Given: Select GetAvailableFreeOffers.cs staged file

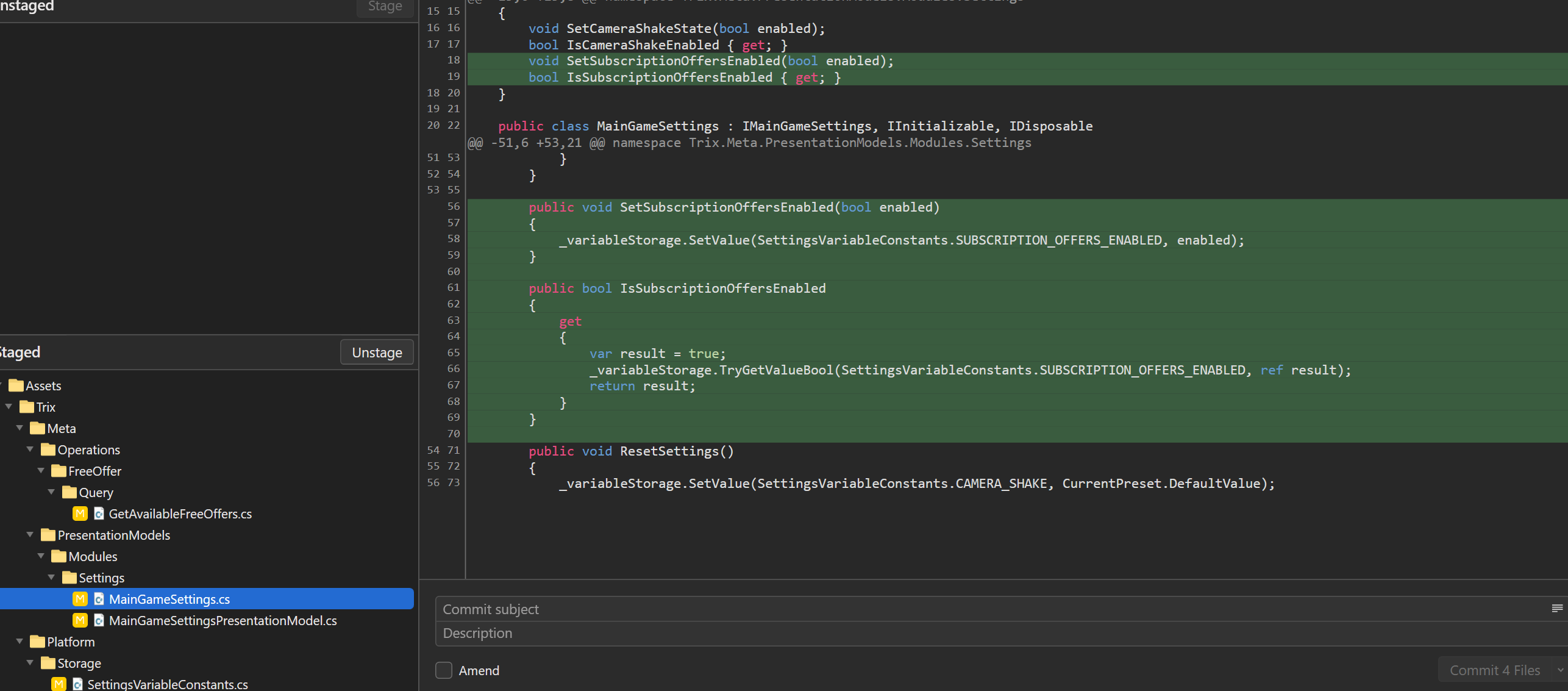Looking at the screenshot, I should coord(180,514).
